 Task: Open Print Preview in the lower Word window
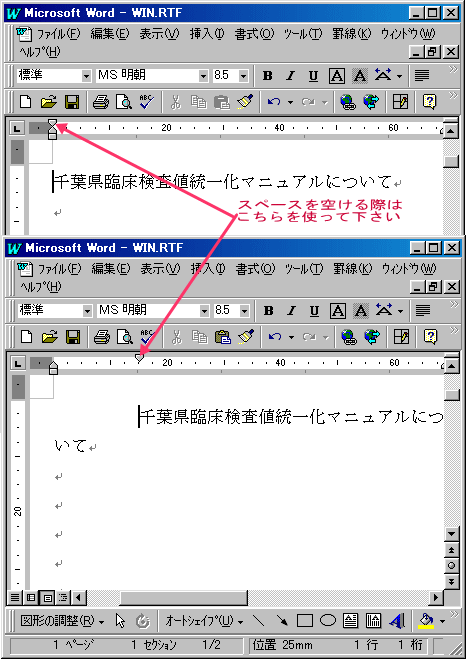pos(124,336)
